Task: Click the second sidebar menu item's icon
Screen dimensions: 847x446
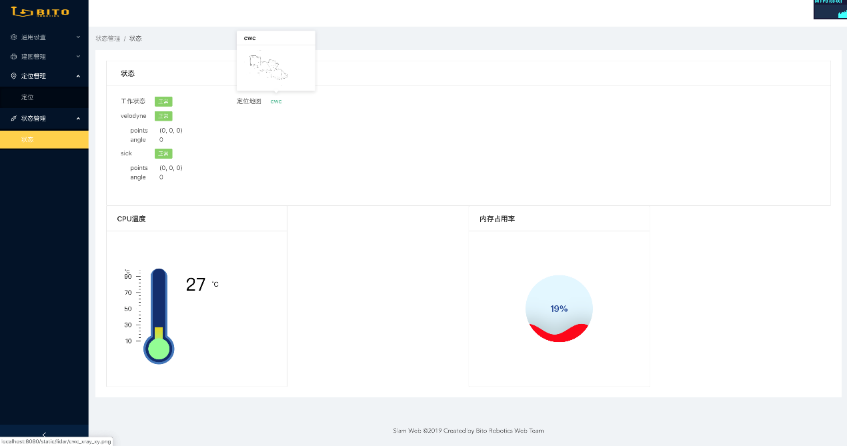Action: [13, 57]
